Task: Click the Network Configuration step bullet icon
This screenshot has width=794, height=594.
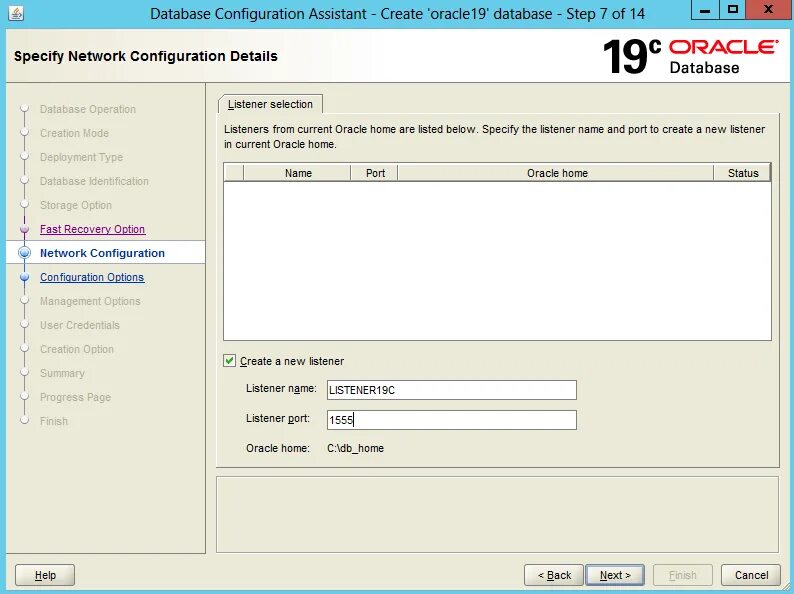Action: tap(24, 253)
